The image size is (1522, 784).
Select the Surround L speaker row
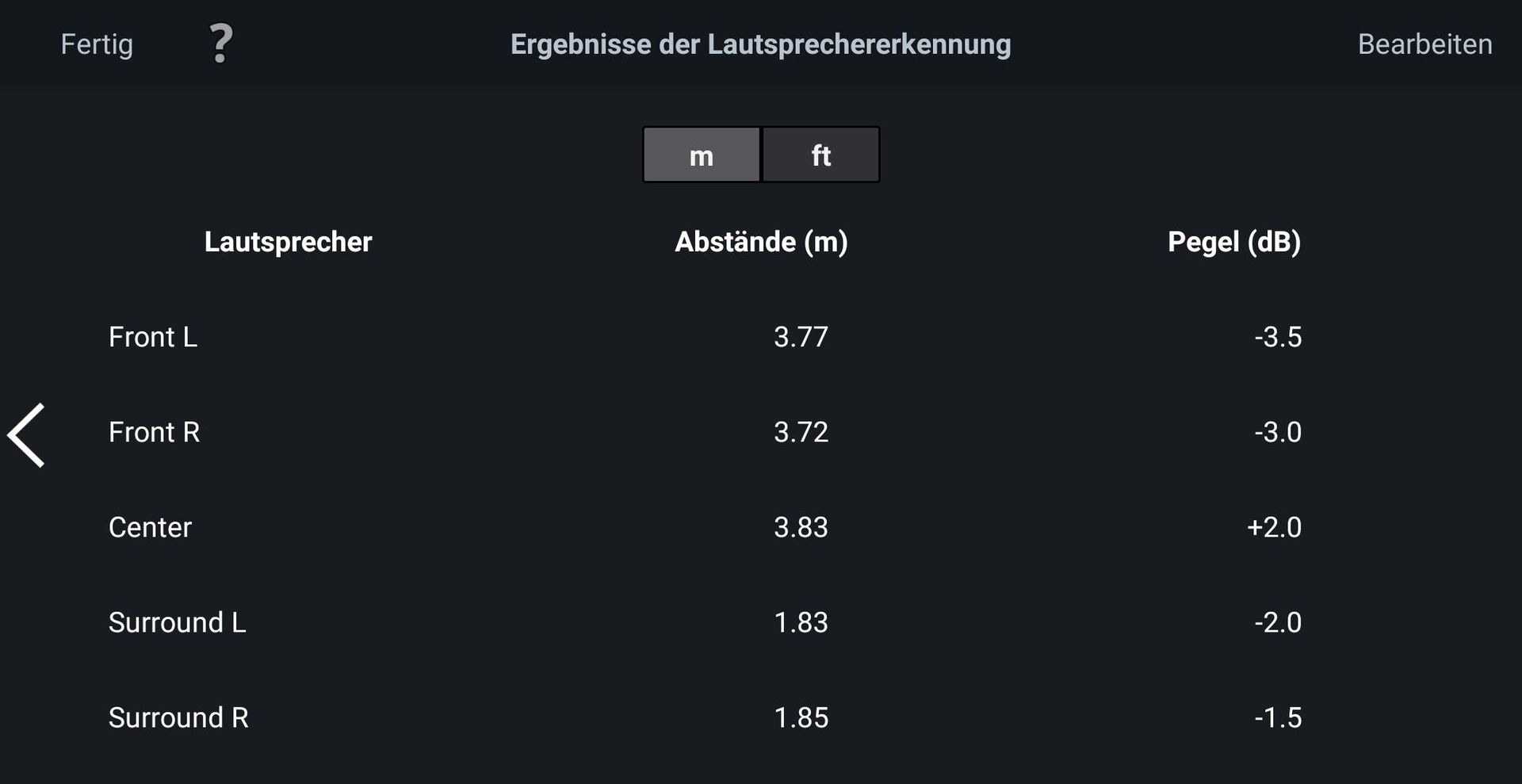coord(178,622)
